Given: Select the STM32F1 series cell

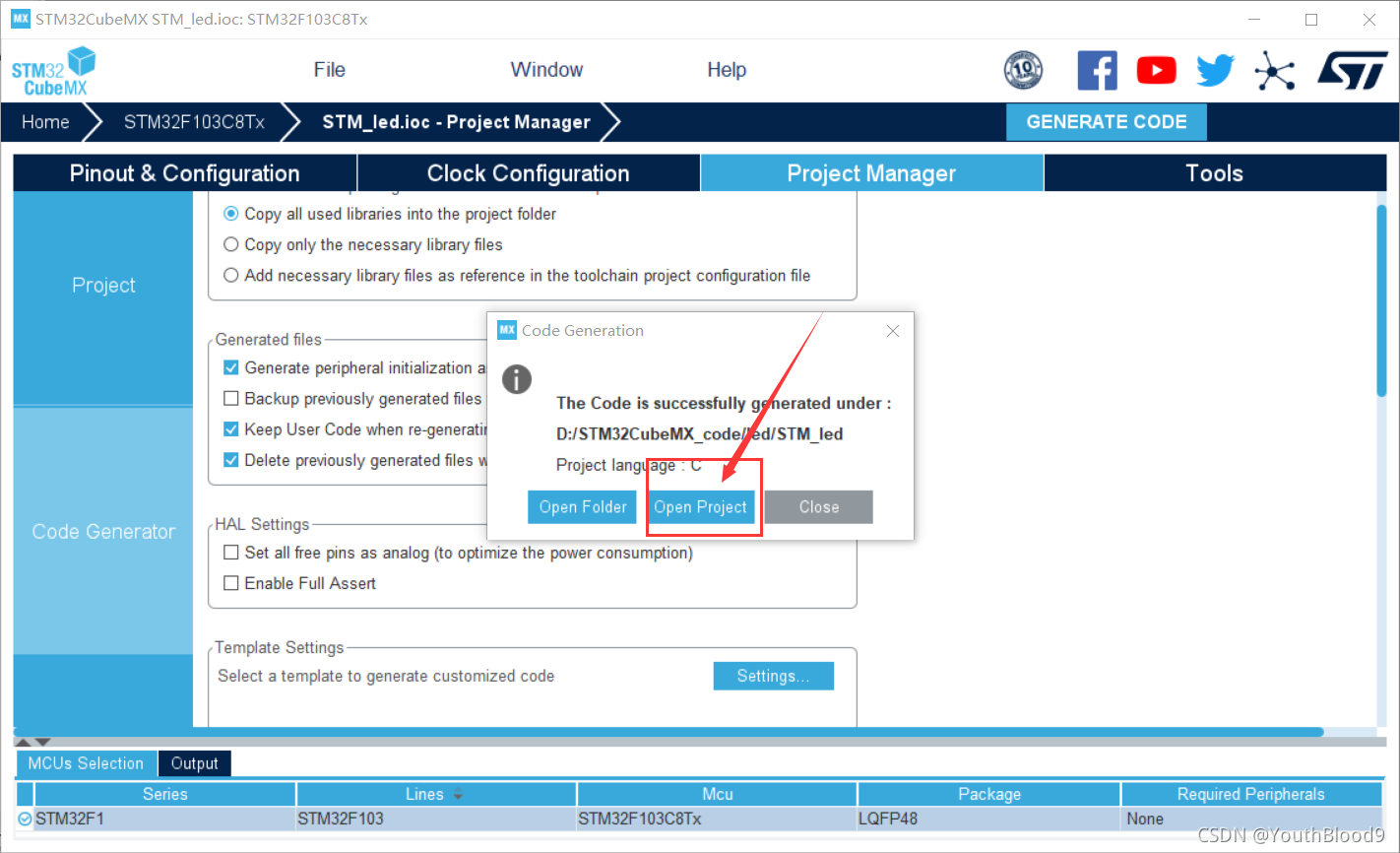Looking at the screenshot, I should (165, 819).
